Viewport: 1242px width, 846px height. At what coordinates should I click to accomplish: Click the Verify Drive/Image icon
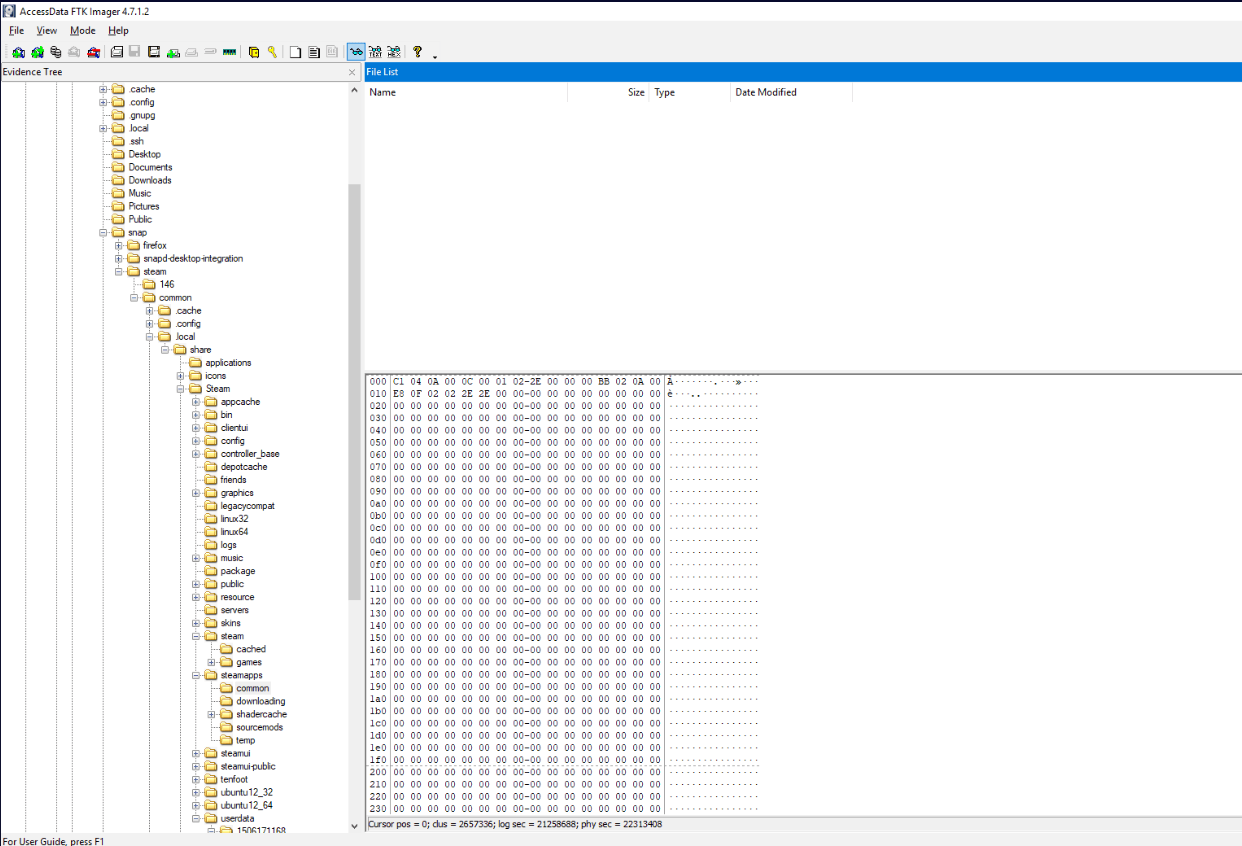210,52
